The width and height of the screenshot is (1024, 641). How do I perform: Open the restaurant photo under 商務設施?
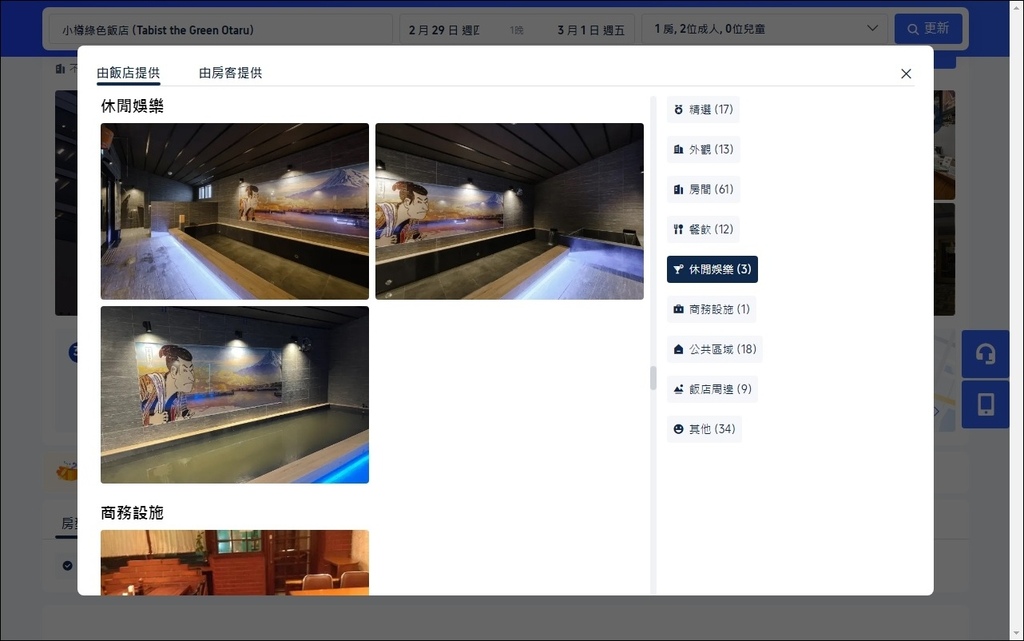coord(234,563)
